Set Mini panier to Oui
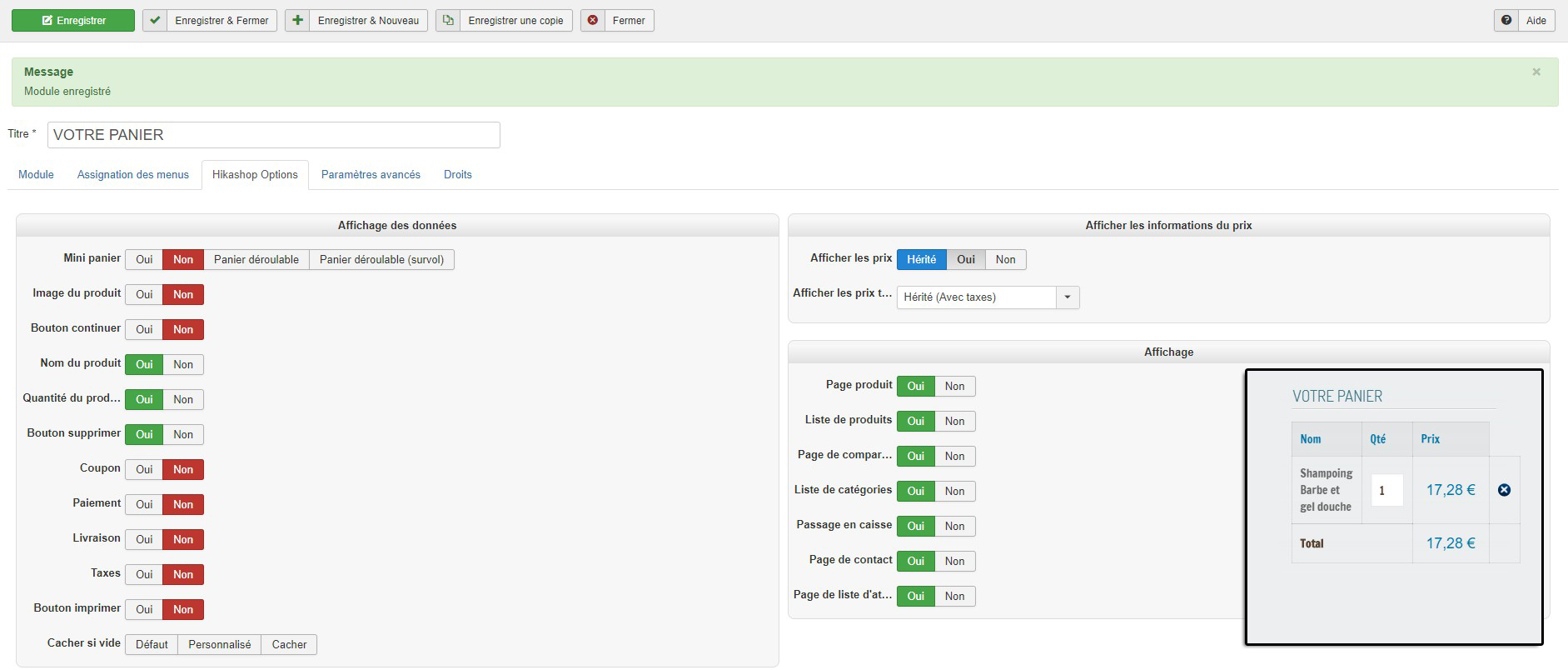The image size is (1568, 670). tap(144, 260)
